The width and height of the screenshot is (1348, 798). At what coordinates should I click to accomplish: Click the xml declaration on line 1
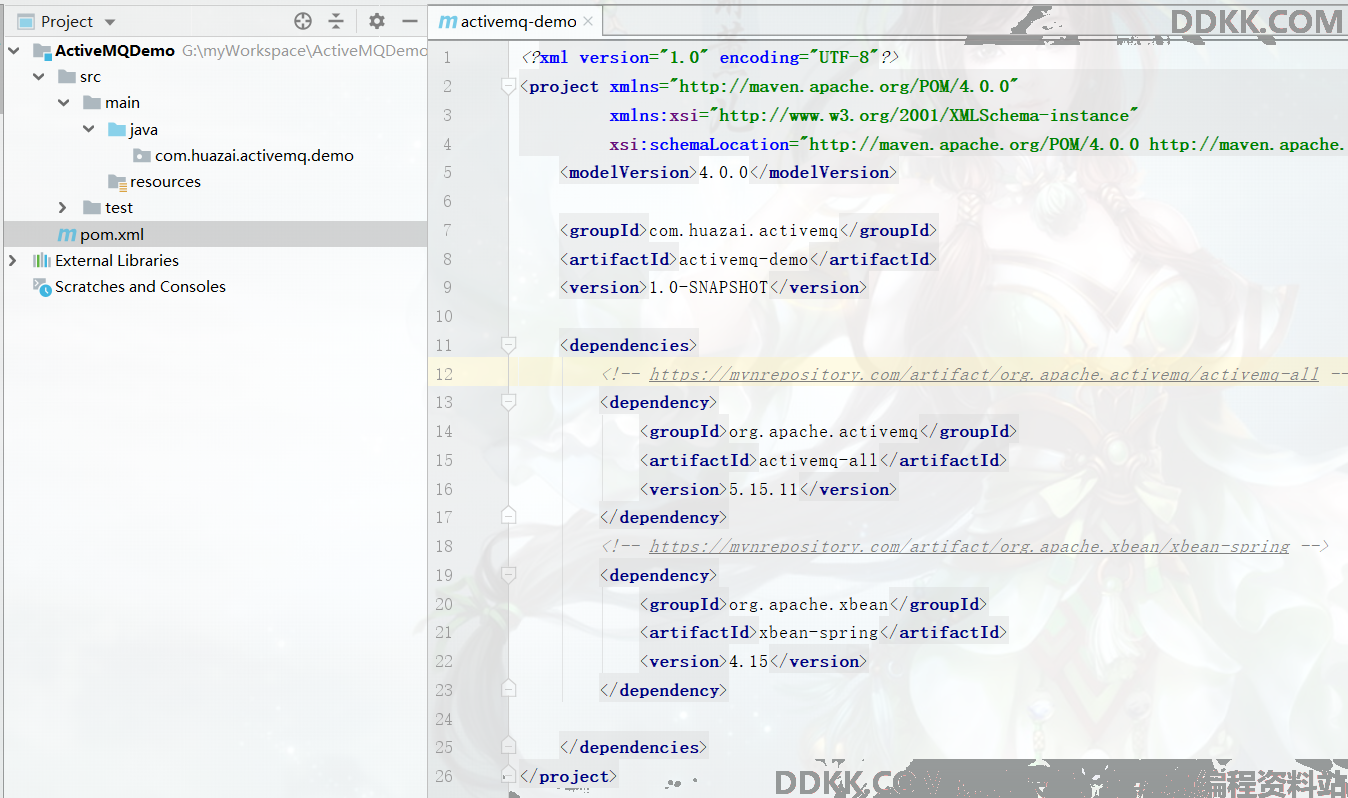coord(710,58)
